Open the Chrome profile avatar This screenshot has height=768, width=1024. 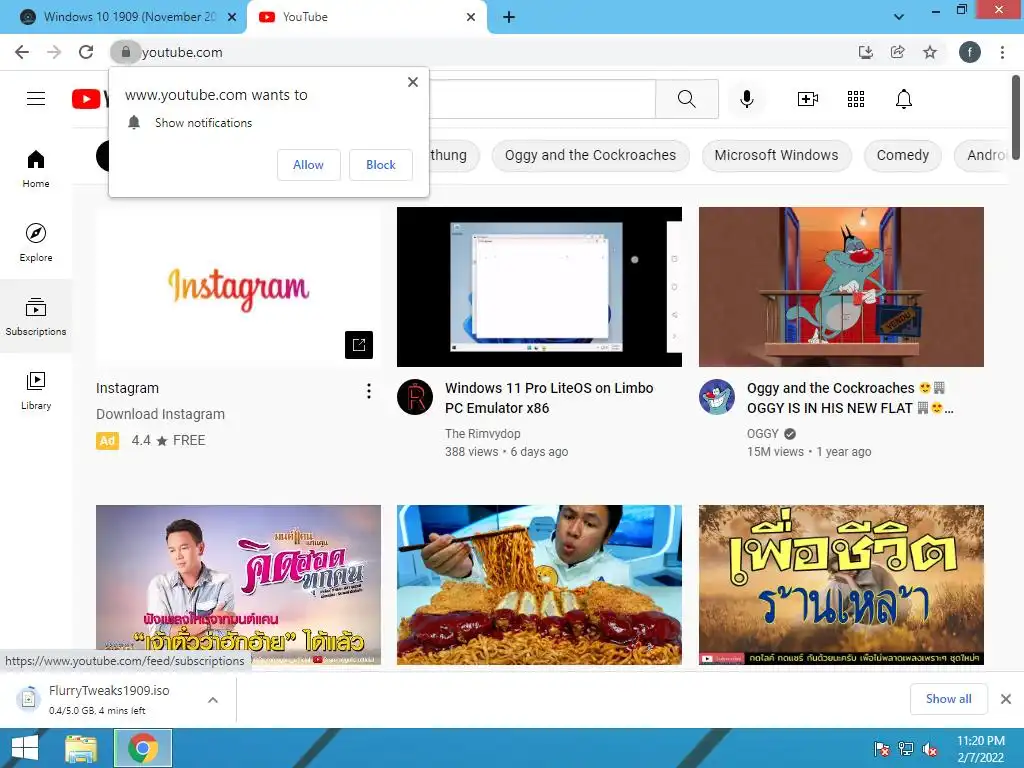pyautogui.click(x=970, y=52)
